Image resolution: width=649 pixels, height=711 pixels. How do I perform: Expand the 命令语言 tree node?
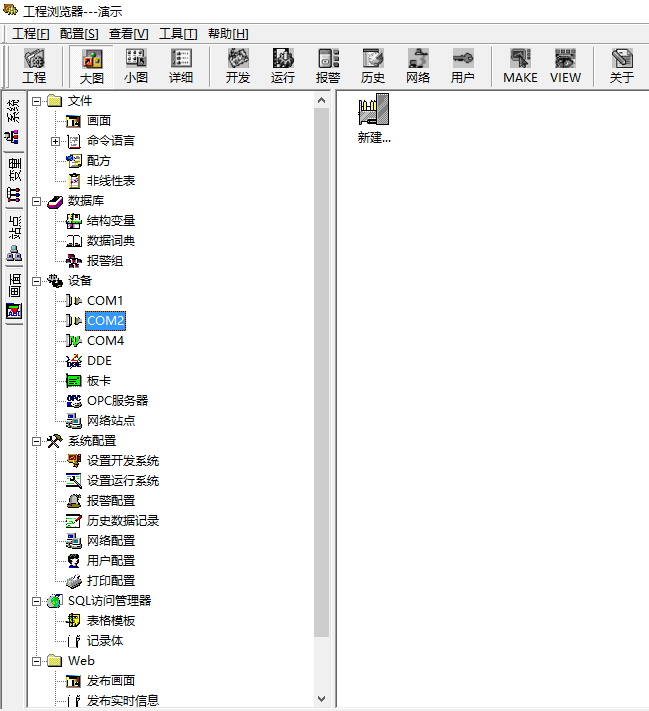click(56, 141)
